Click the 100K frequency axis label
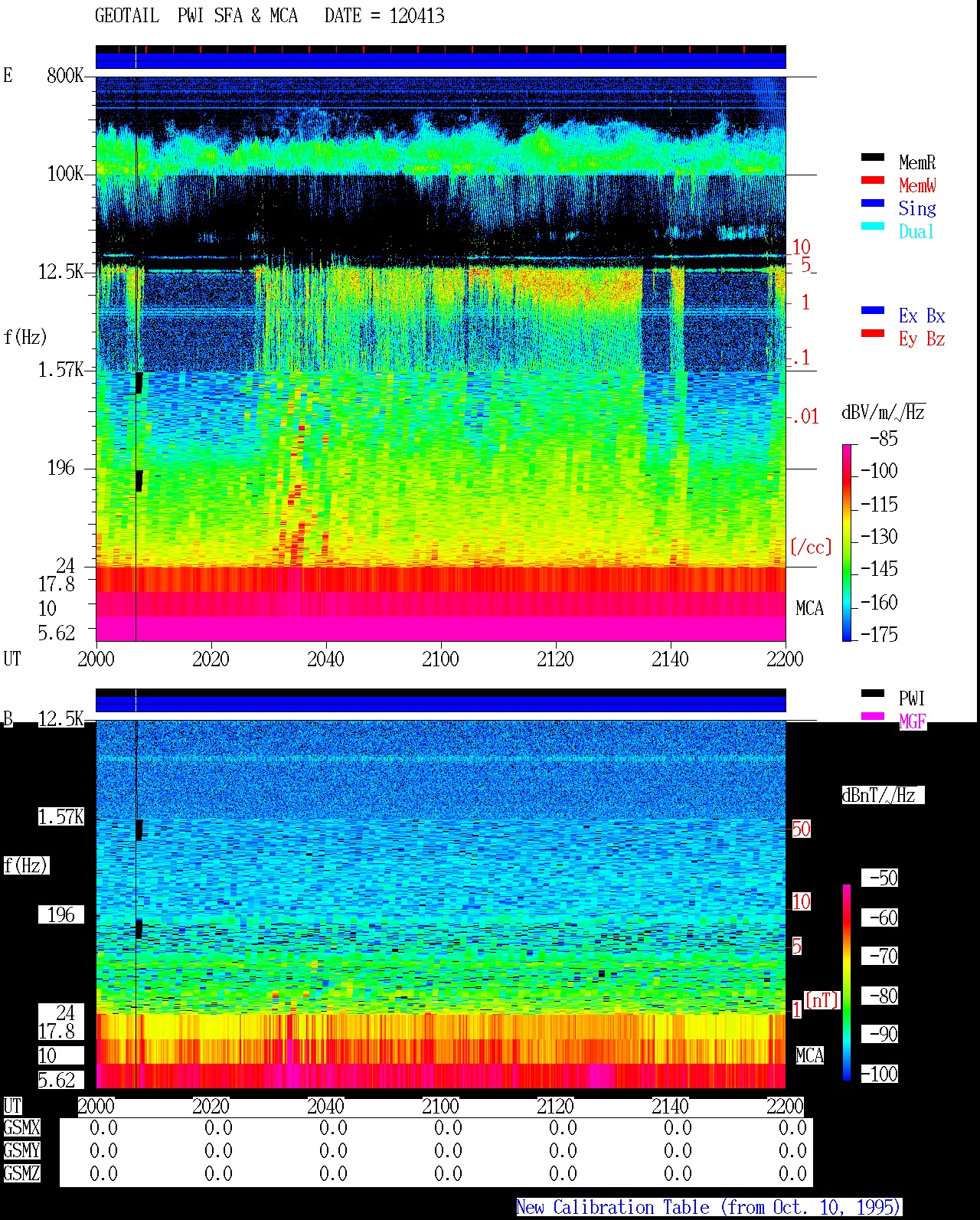Image resolution: width=980 pixels, height=1220 pixels. coord(65,173)
